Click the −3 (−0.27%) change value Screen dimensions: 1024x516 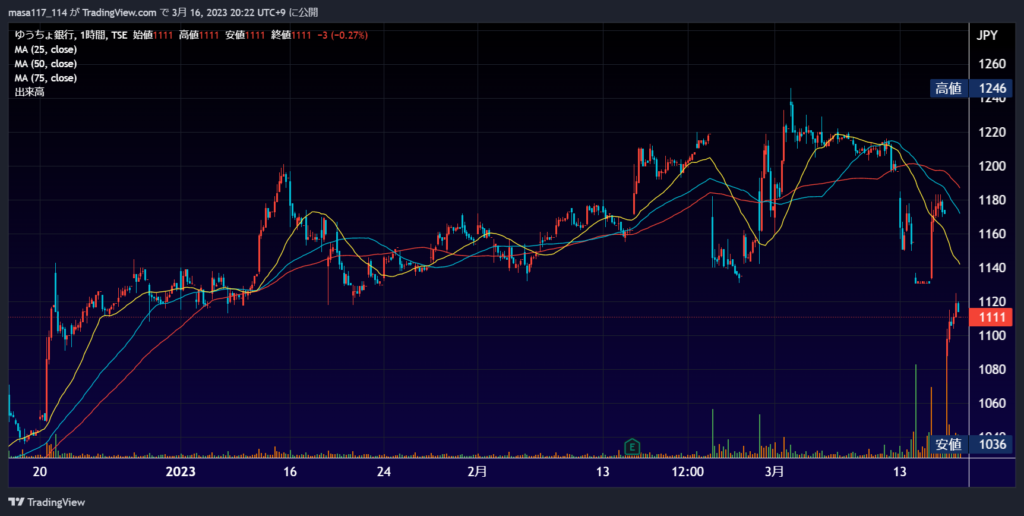(x=342, y=35)
